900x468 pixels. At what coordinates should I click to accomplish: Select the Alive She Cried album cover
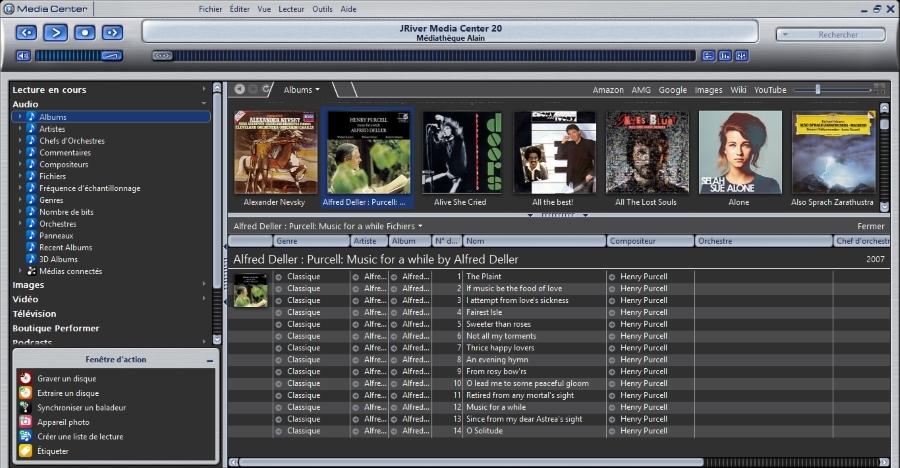click(x=461, y=152)
